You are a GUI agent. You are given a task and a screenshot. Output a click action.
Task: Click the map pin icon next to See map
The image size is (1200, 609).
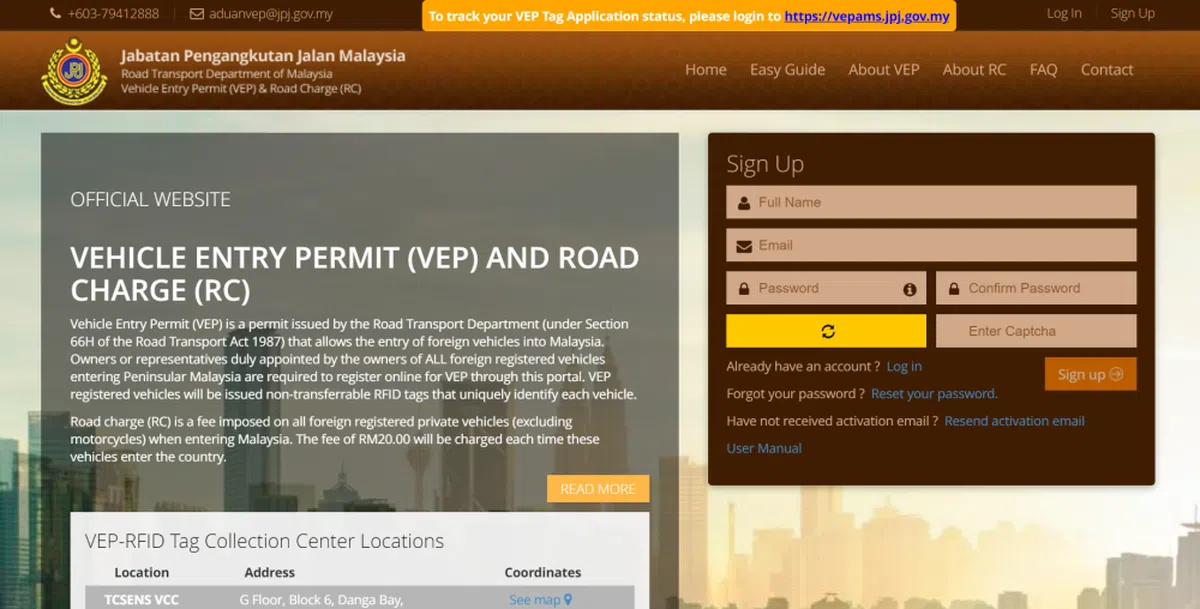tap(568, 599)
